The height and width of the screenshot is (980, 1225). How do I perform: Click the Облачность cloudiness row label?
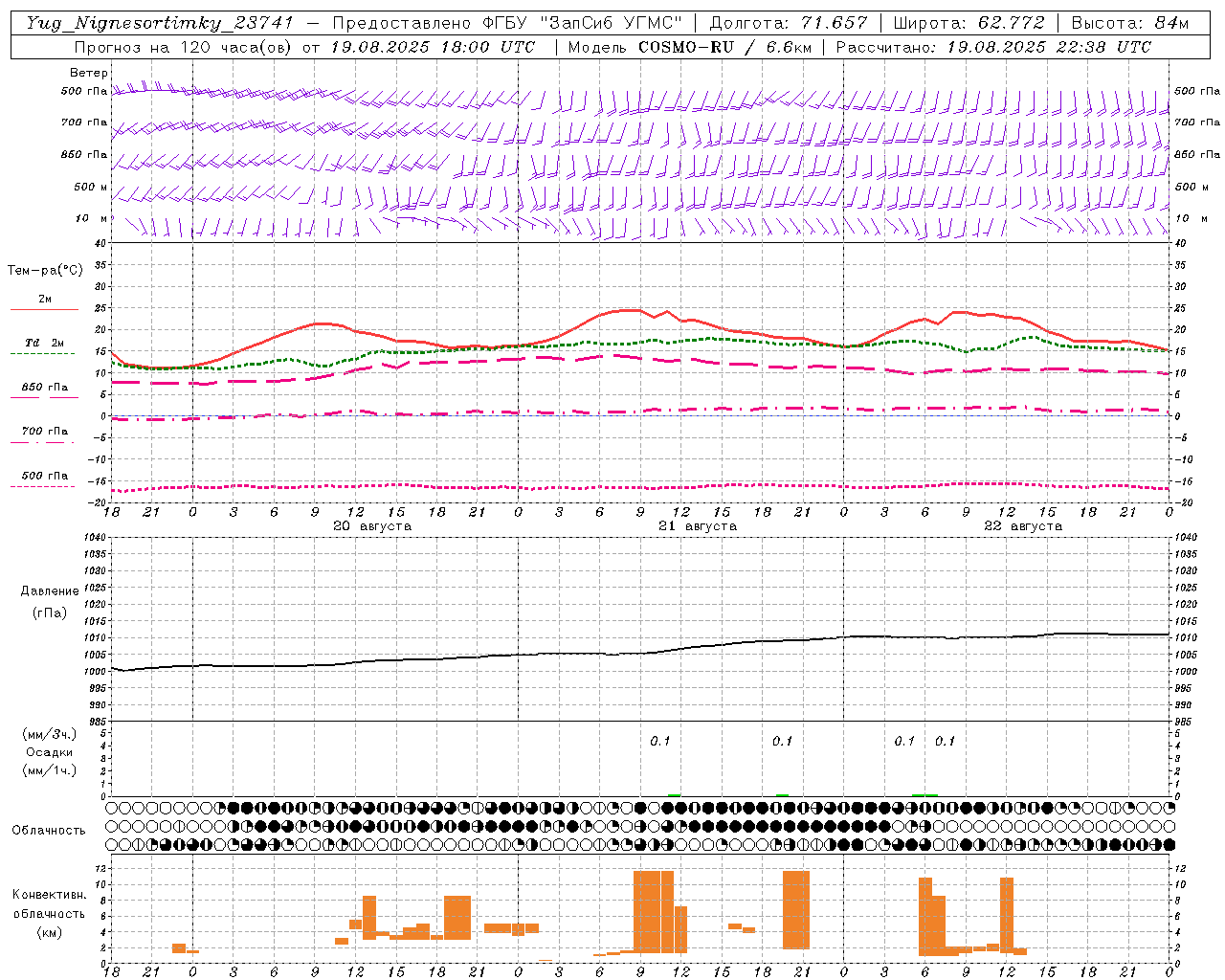tap(49, 830)
